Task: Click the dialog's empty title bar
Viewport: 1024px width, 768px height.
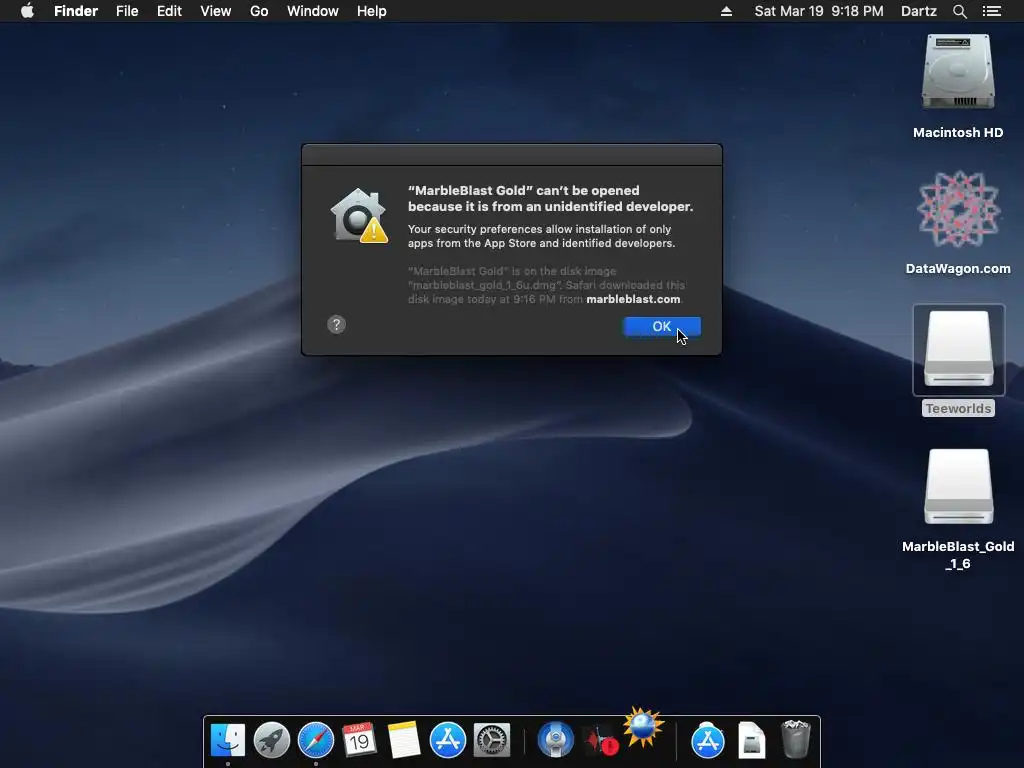Action: coord(512,155)
